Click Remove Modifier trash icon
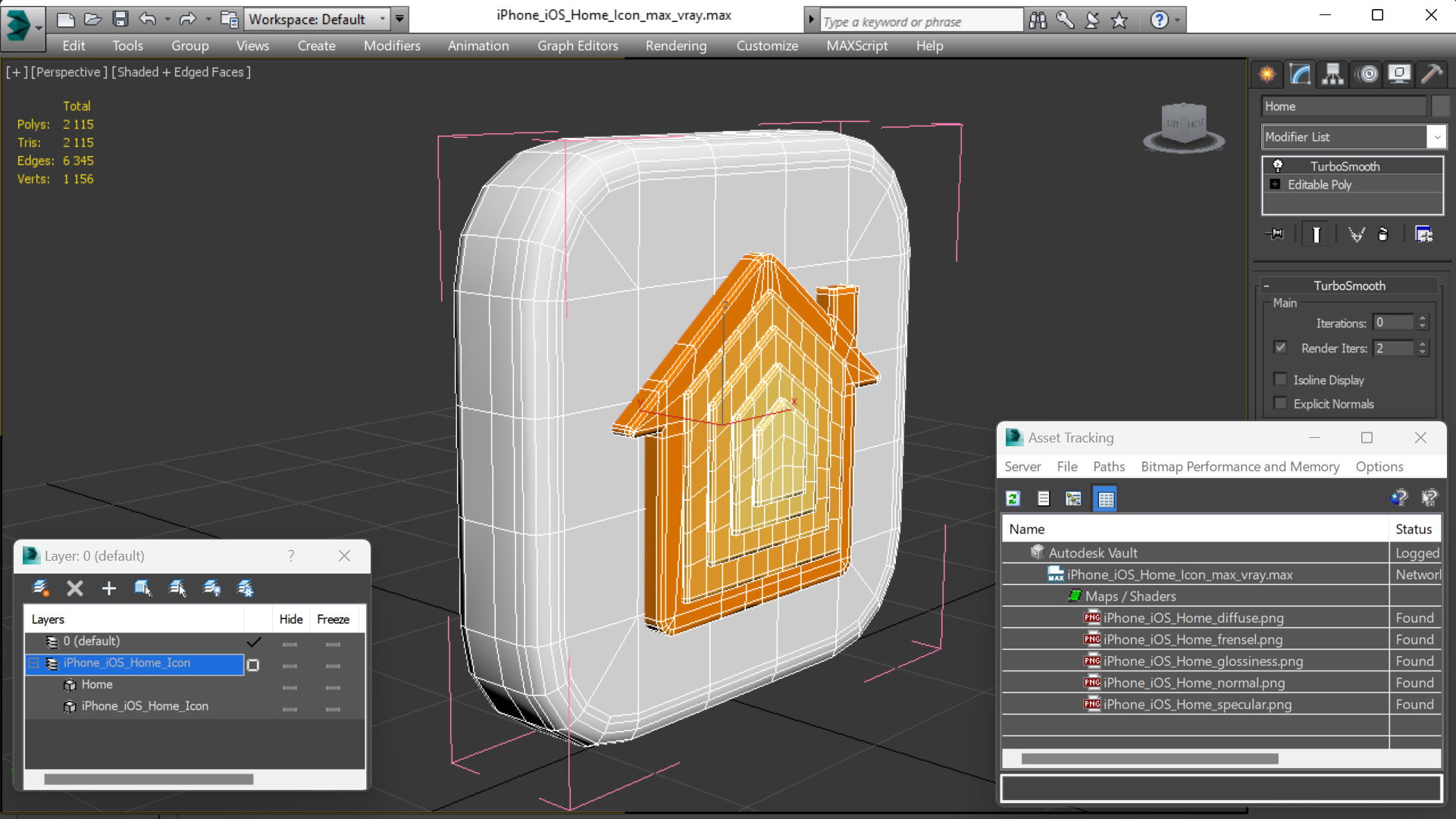This screenshot has height=819, width=1456. pos(1383,234)
